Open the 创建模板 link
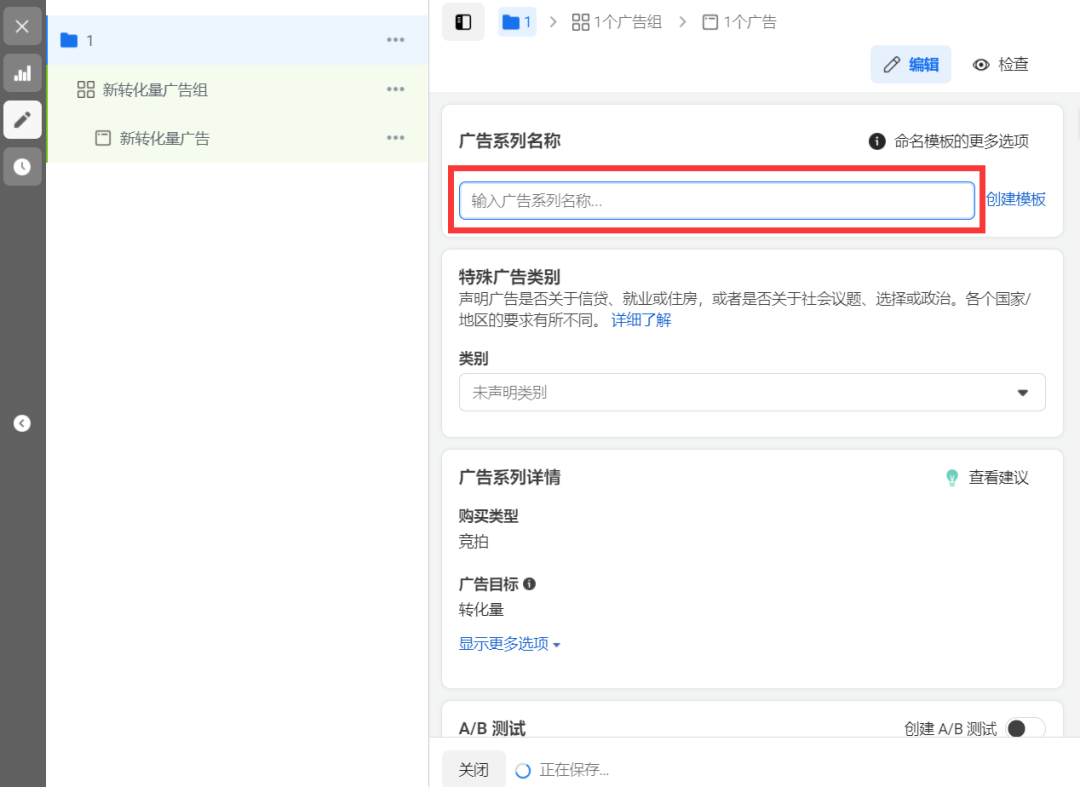This screenshot has width=1080, height=787. click(x=1016, y=199)
